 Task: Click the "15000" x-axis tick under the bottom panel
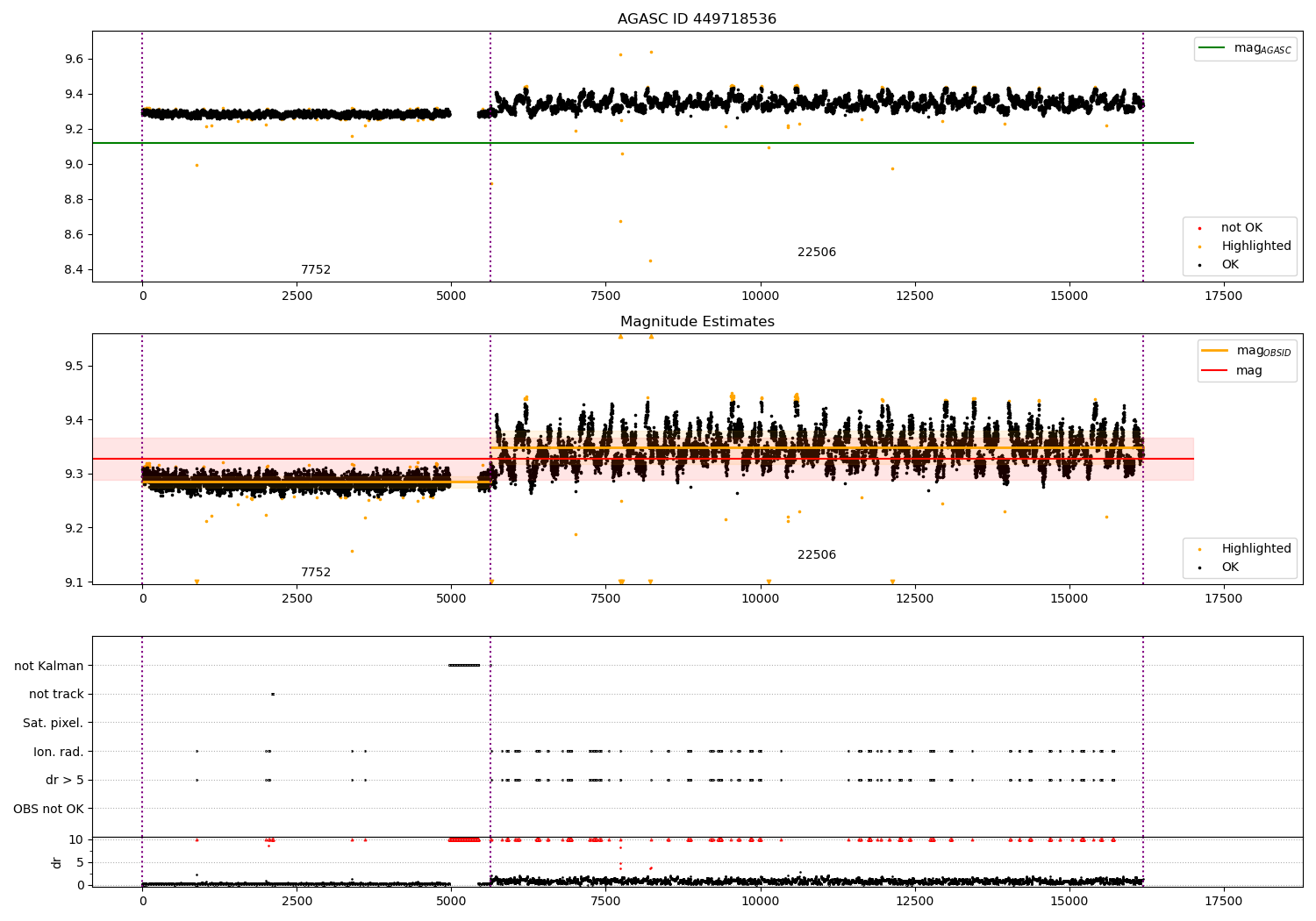tap(1069, 902)
